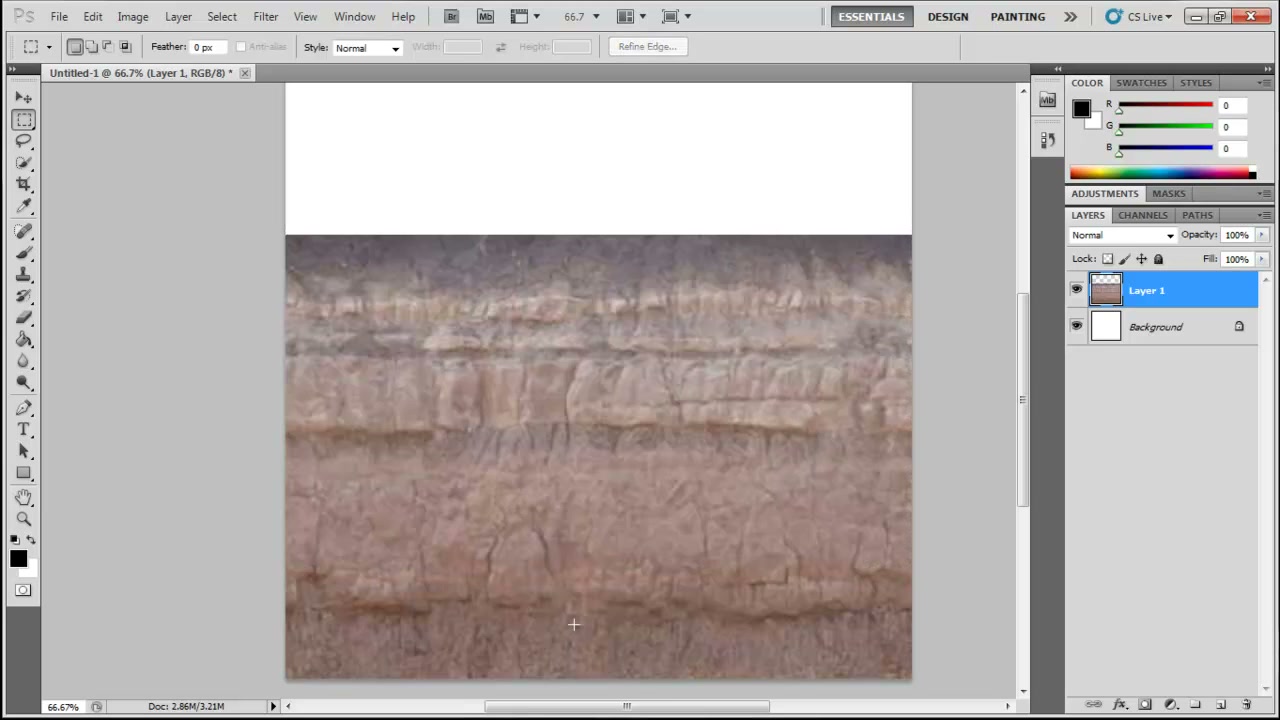Click the Essentials workspace button
Image resolution: width=1280 pixels, height=720 pixels.
pyautogui.click(x=871, y=17)
